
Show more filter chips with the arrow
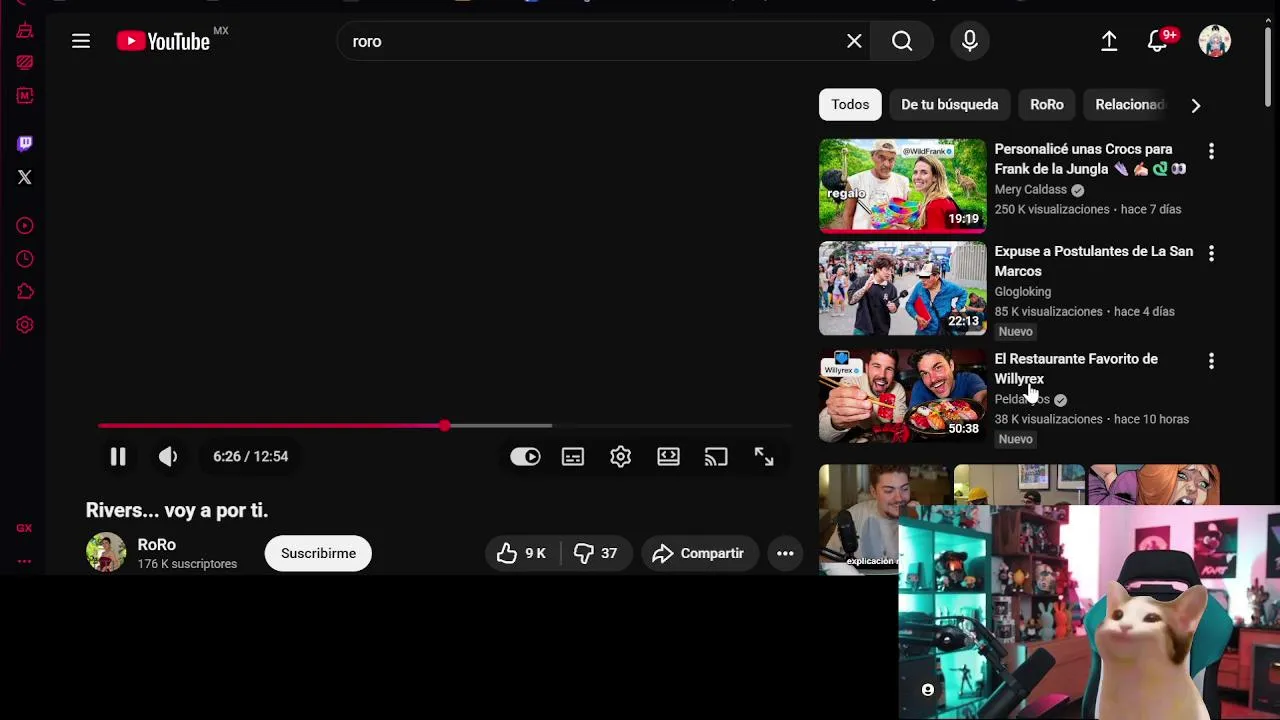pos(1196,104)
